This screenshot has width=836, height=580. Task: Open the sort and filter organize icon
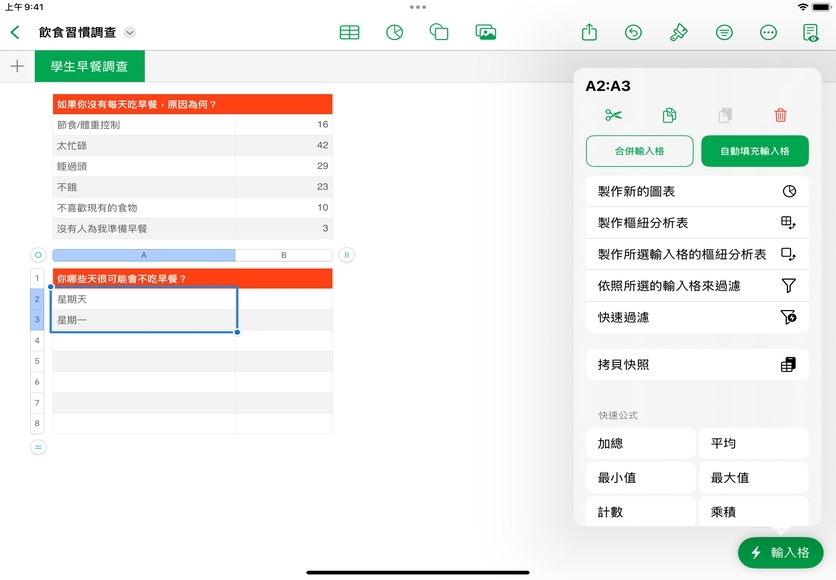pos(724,32)
